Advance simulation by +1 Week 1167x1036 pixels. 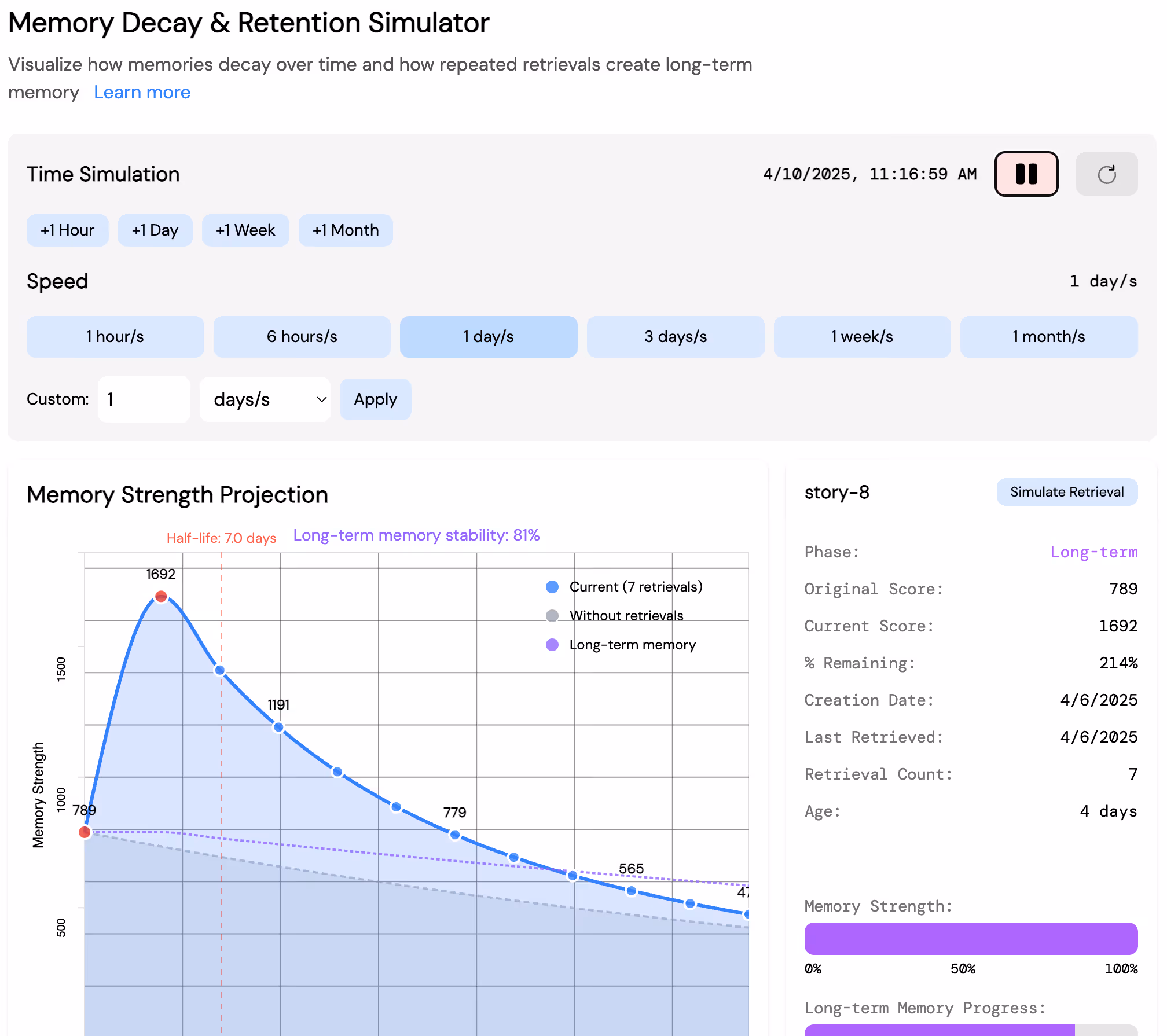(x=245, y=230)
